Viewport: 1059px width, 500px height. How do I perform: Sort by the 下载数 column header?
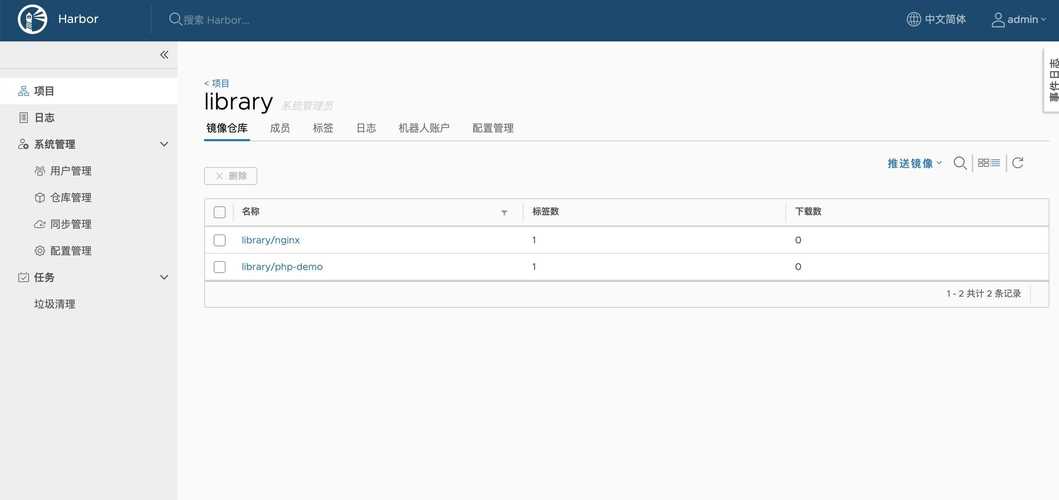pos(808,211)
